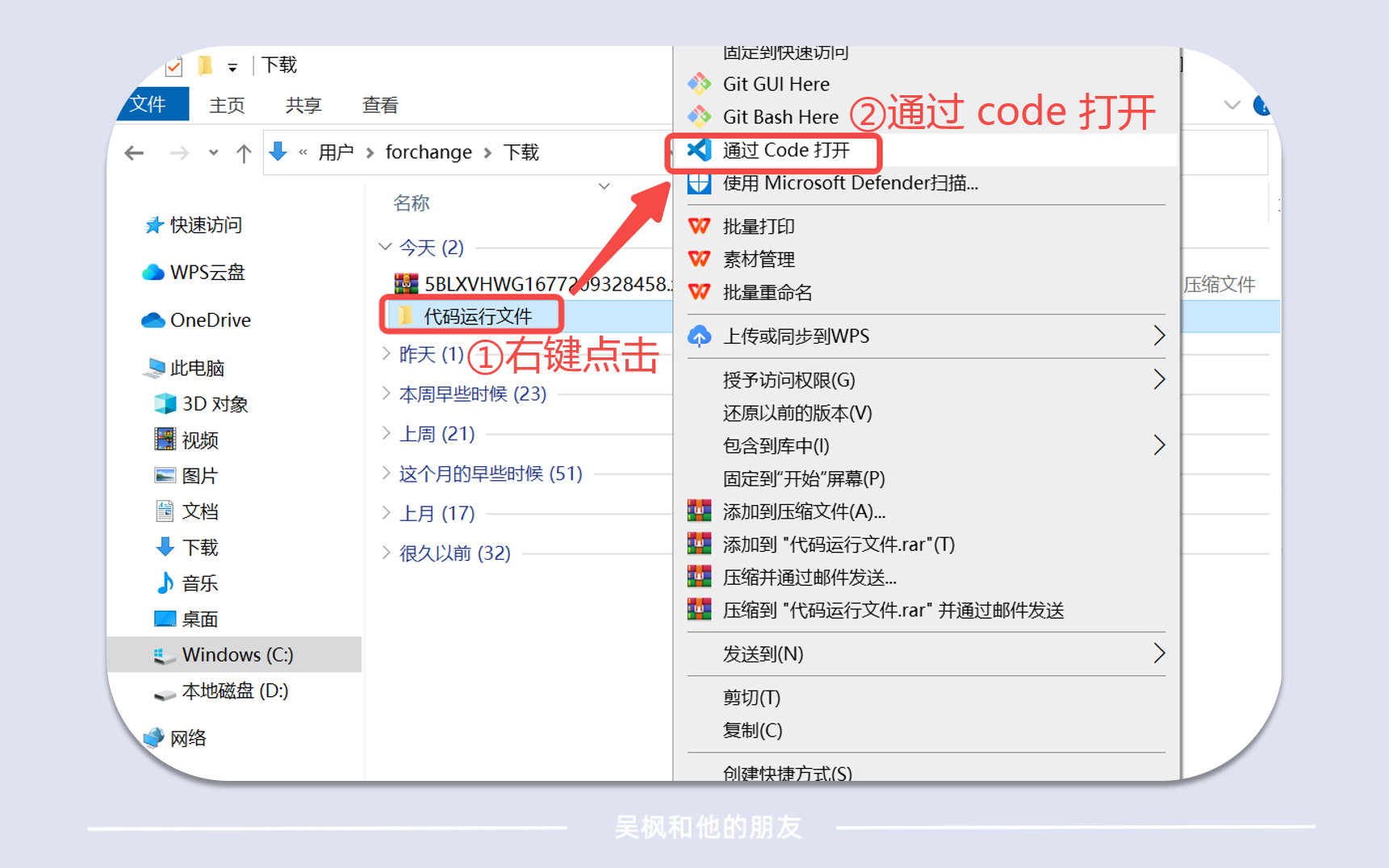Expand the 这个月的早些时候 (51) group
1389x868 pixels.
click(x=386, y=473)
